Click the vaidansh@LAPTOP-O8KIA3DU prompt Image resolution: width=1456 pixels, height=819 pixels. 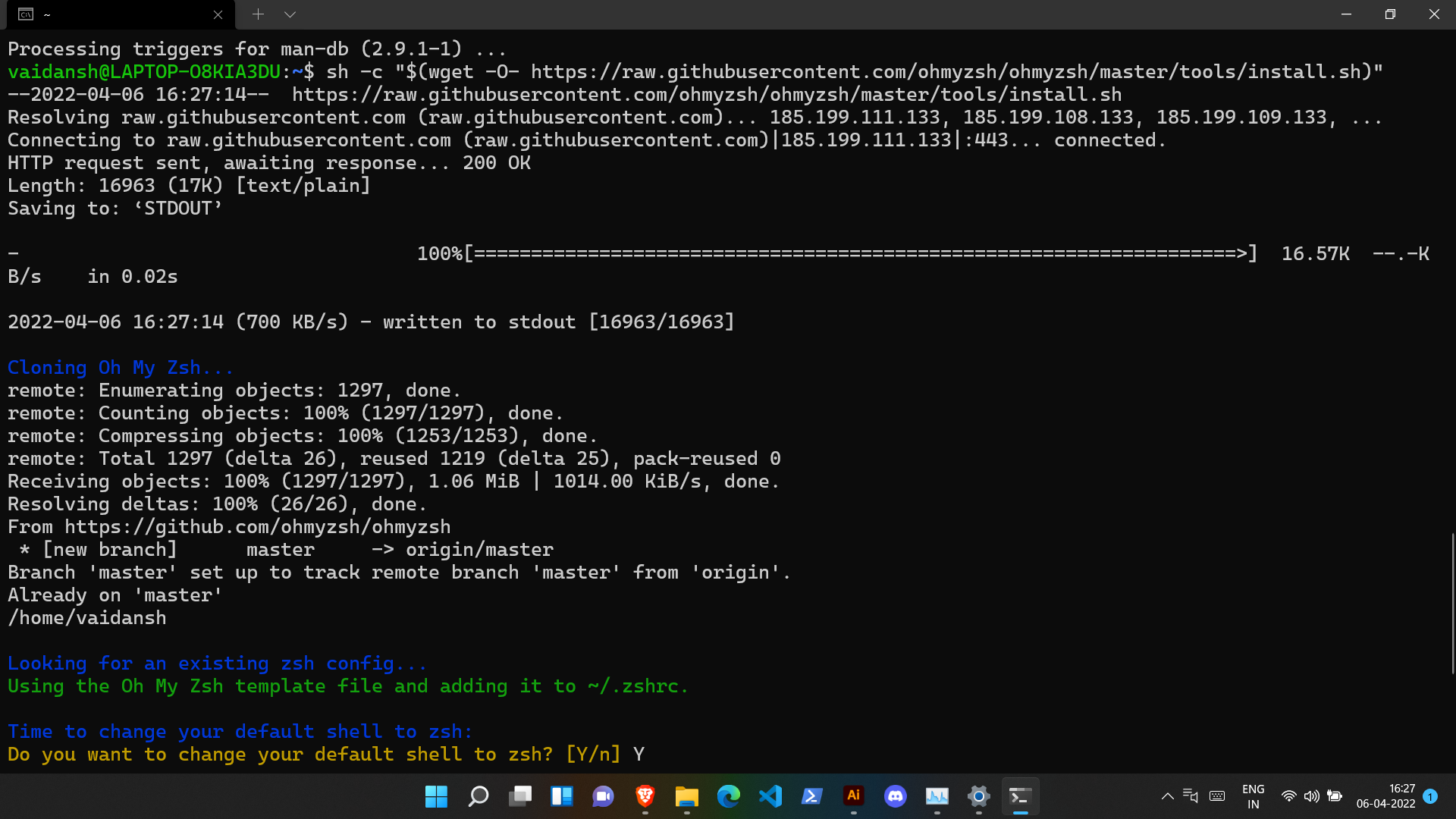pyautogui.click(x=144, y=72)
